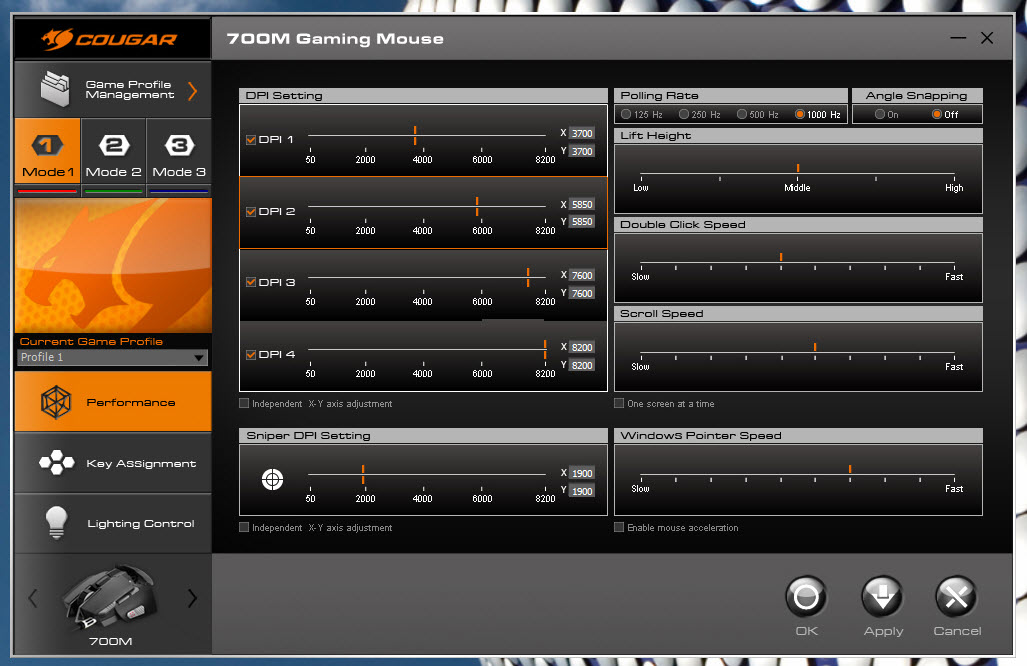Viewport: 1027px width, 666px height.
Task: Click Lift Height slider handle
Action: point(798,168)
